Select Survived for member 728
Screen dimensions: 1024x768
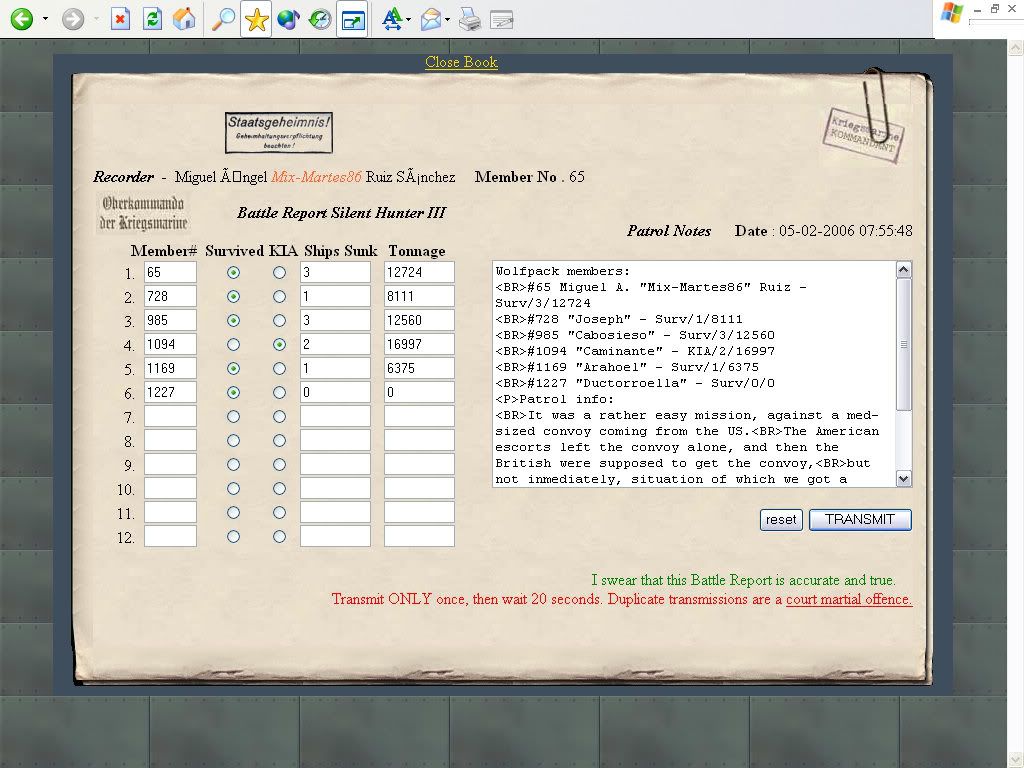point(233,296)
